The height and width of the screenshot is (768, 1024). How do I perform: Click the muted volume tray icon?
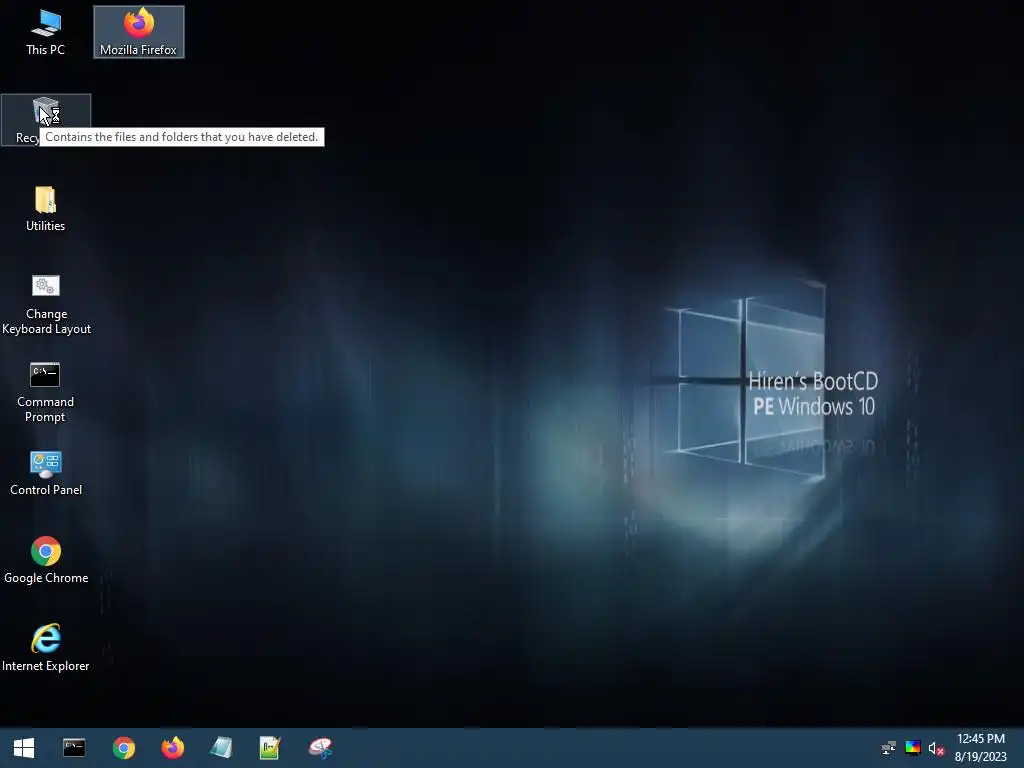point(936,748)
